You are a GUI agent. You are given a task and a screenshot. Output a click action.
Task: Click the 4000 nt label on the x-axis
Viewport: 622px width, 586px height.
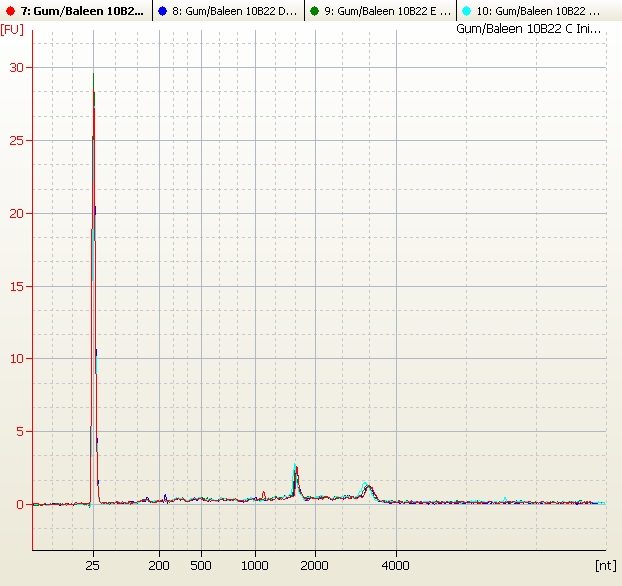coord(395,565)
